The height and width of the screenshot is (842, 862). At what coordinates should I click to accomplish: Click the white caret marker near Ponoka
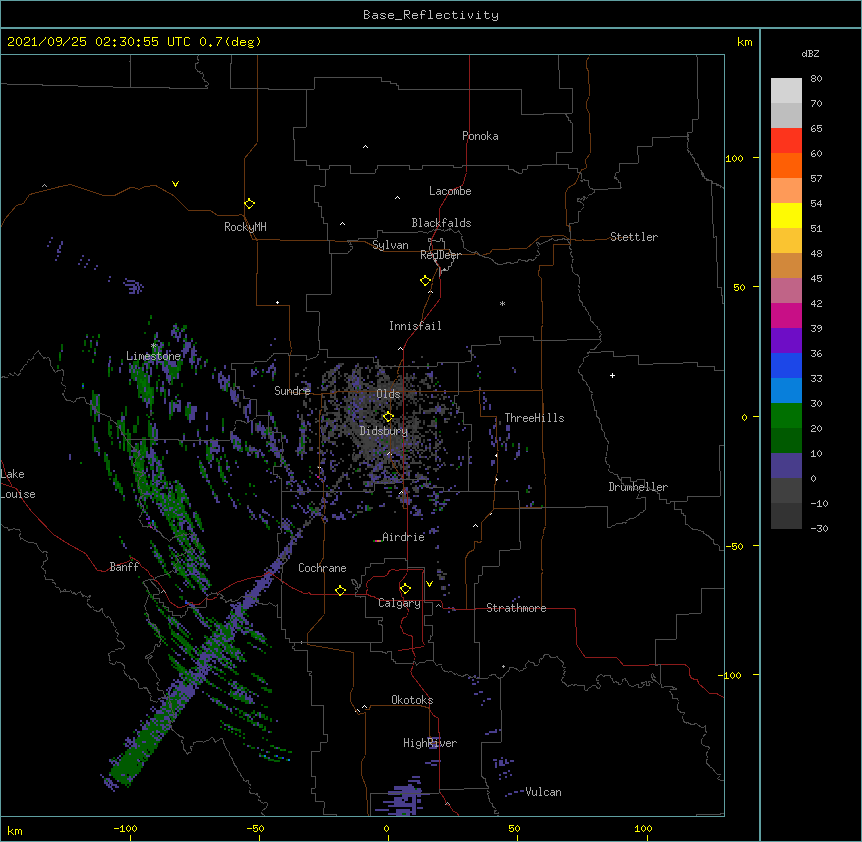tap(365, 147)
